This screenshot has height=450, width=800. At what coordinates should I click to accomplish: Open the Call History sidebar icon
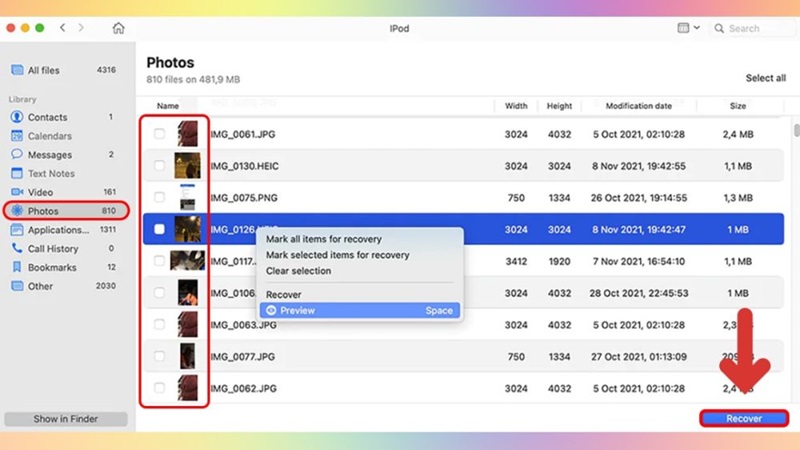pyautogui.click(x=17, y=248)
